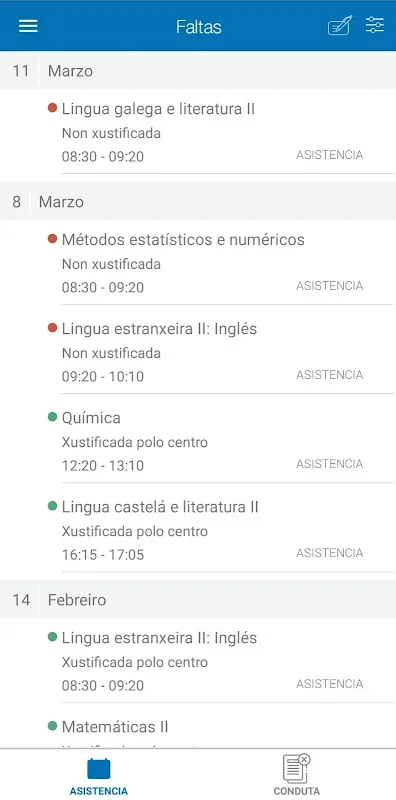
Task: Tap red dot beside Lingua galega e literatura II
Action: [x=52, y=108]
